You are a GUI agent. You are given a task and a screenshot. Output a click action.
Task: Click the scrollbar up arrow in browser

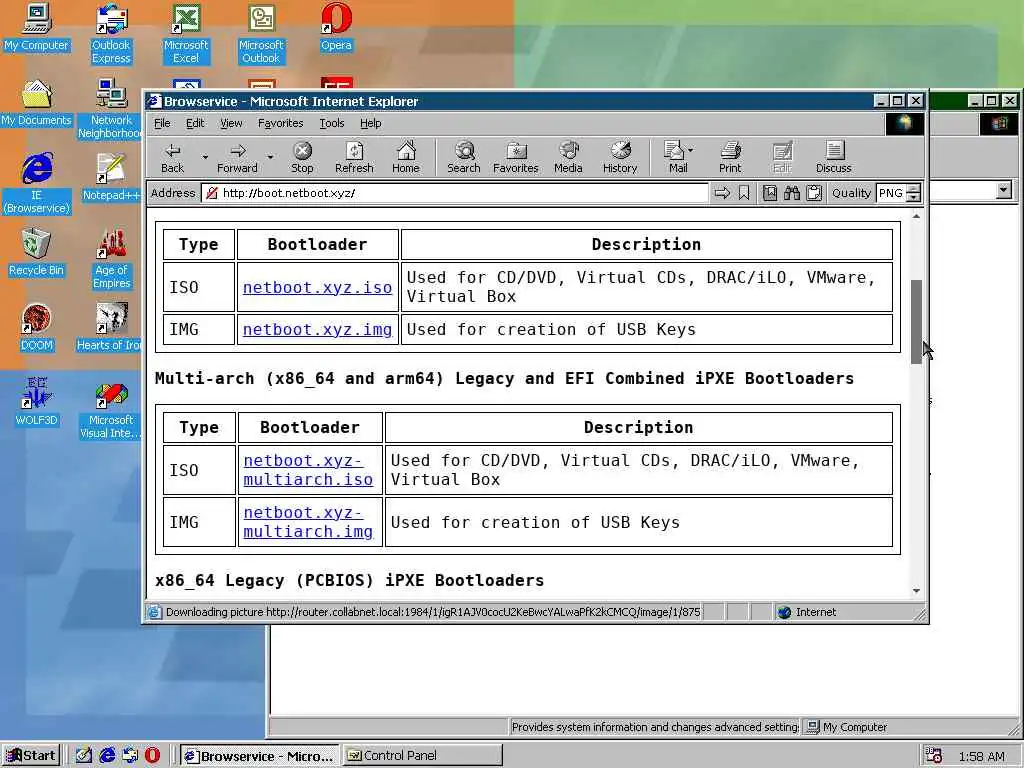coord(916,216)
